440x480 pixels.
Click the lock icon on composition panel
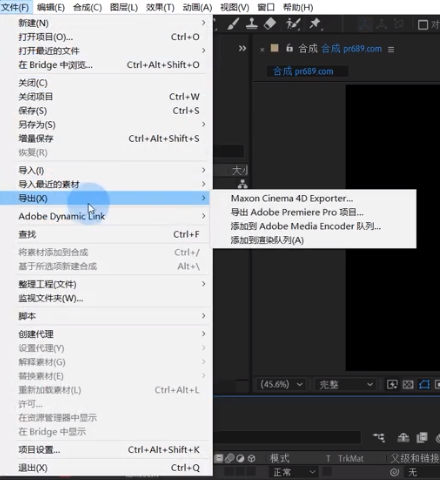[x=289, y=48]
